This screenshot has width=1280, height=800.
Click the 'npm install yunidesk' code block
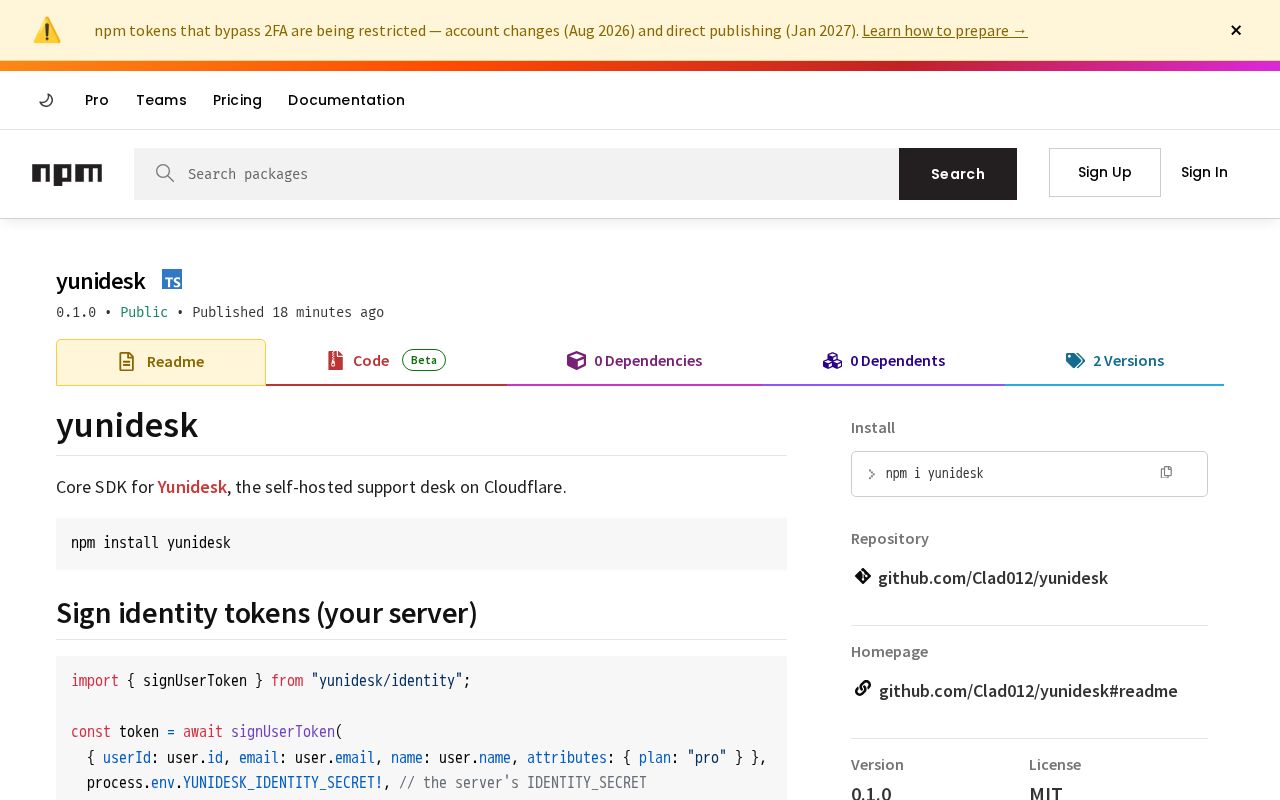[x=421, y=544]
